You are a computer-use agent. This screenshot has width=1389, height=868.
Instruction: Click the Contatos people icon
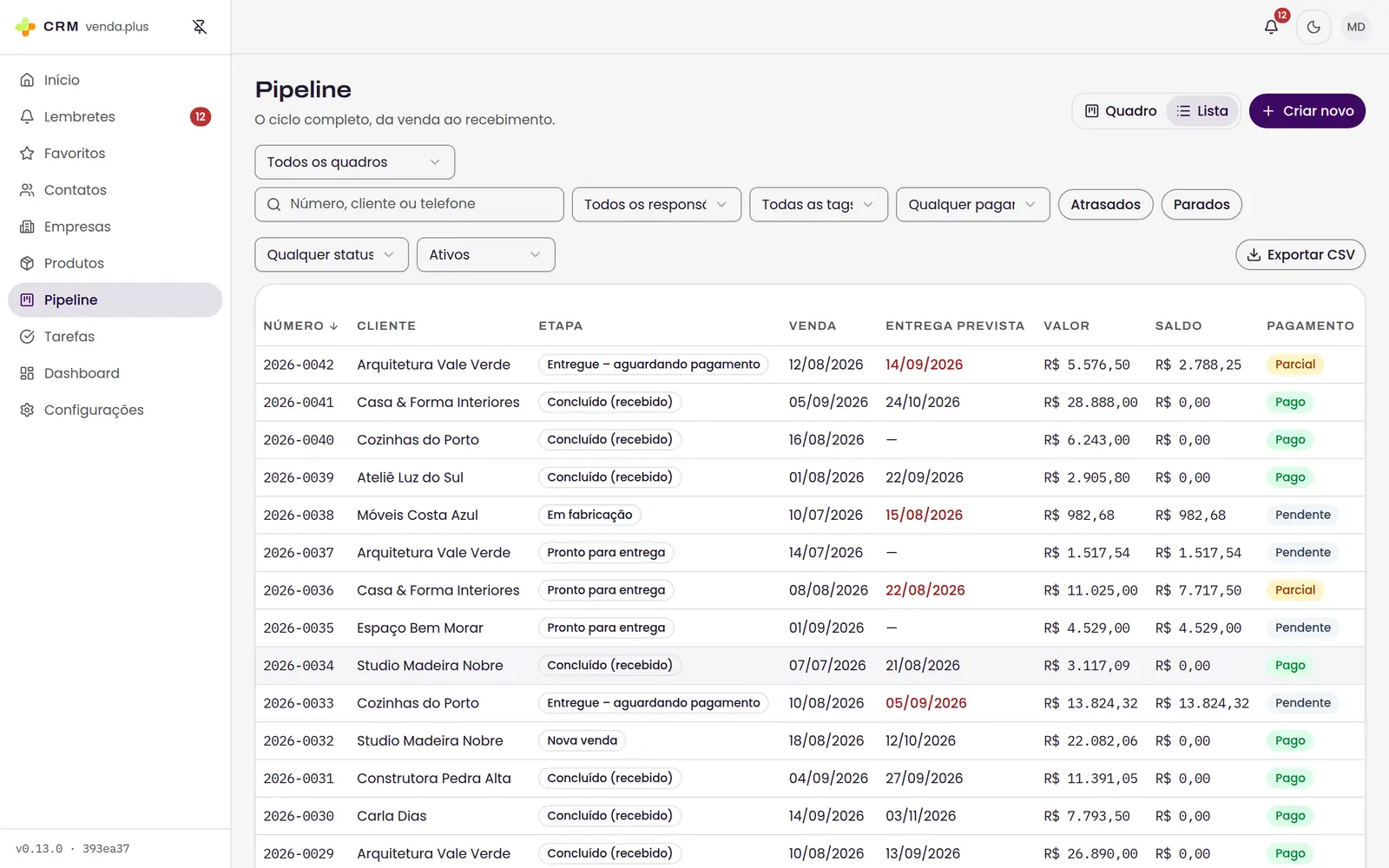click(x=27, y=190)
